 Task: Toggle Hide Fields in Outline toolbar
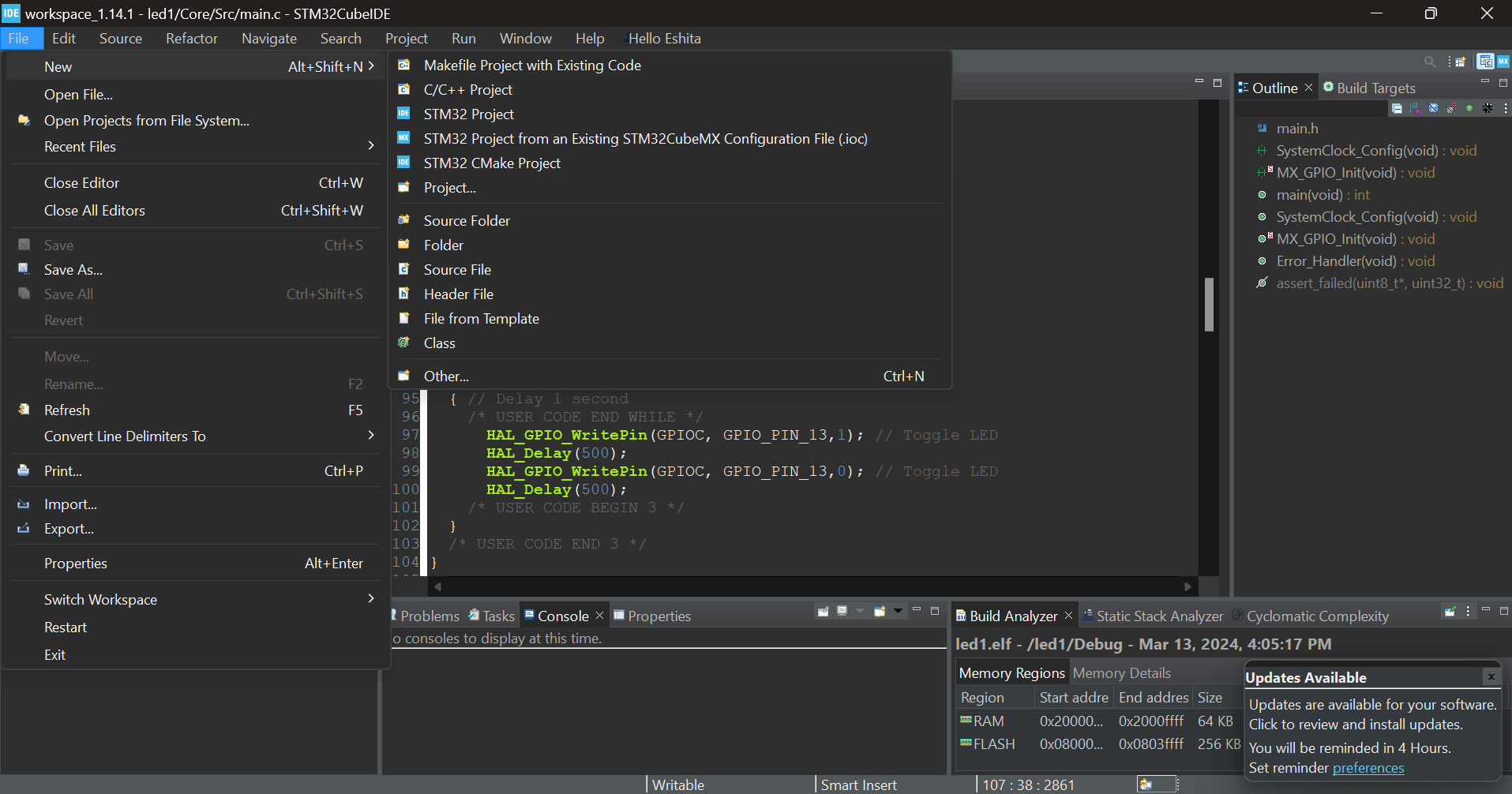[x=1433, y=108]
